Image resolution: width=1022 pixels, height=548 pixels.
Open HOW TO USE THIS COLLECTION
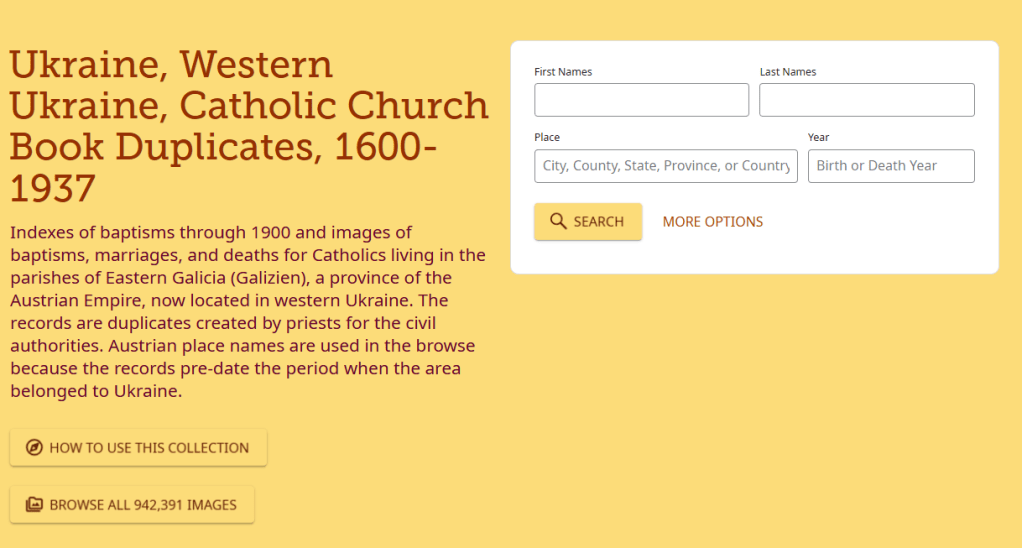pos(149,448)
